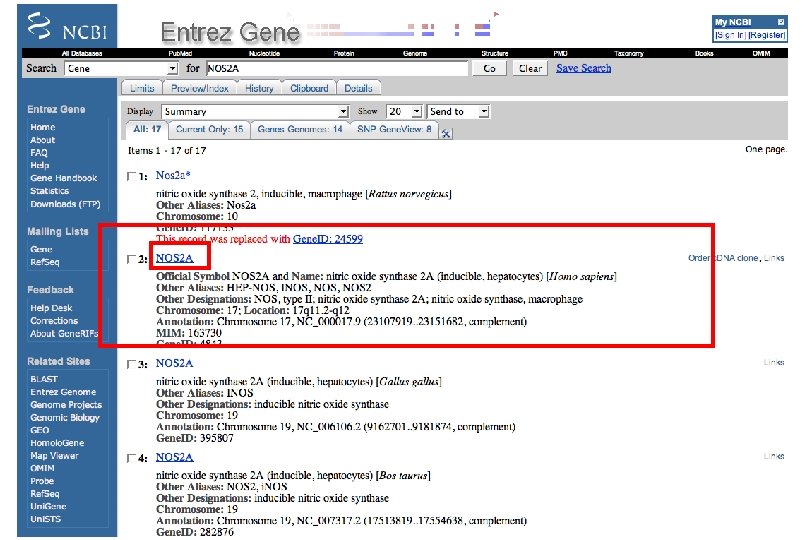Open the Display dropdown showing Summary
The image size is (810, 540).
point(255,112)
